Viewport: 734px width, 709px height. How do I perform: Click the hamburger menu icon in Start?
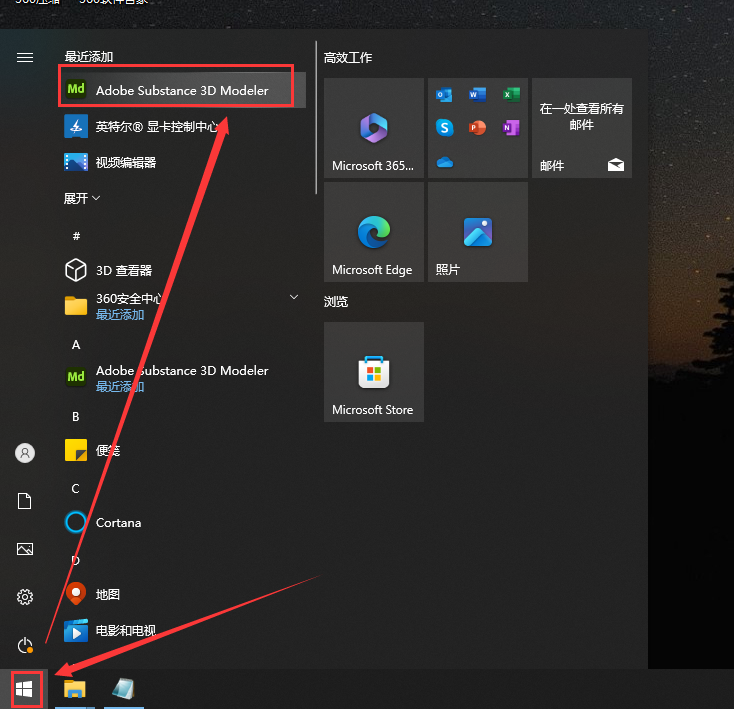(25, 58)
